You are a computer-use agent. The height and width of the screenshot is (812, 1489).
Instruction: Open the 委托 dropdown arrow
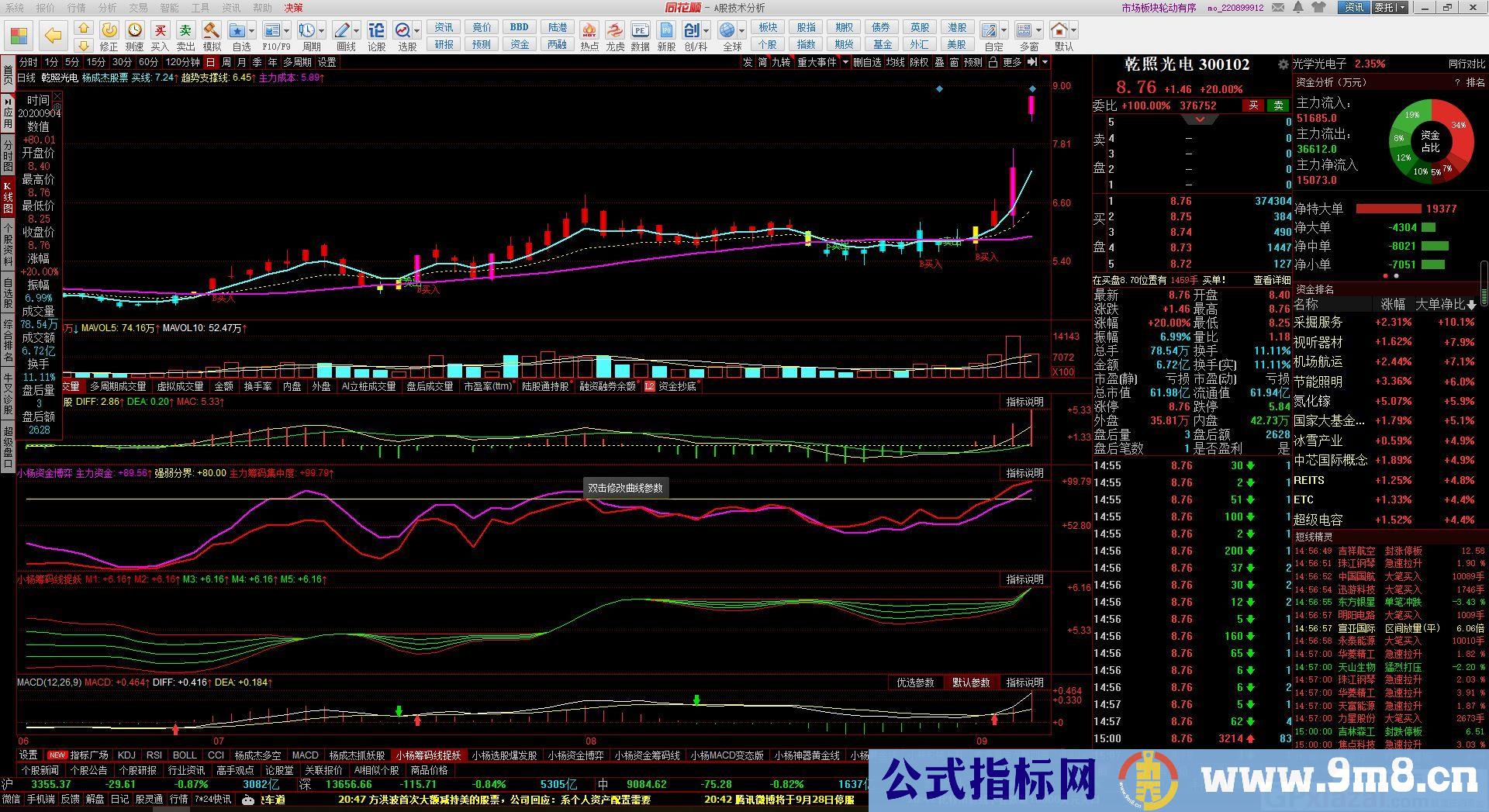click(1401, 8)
